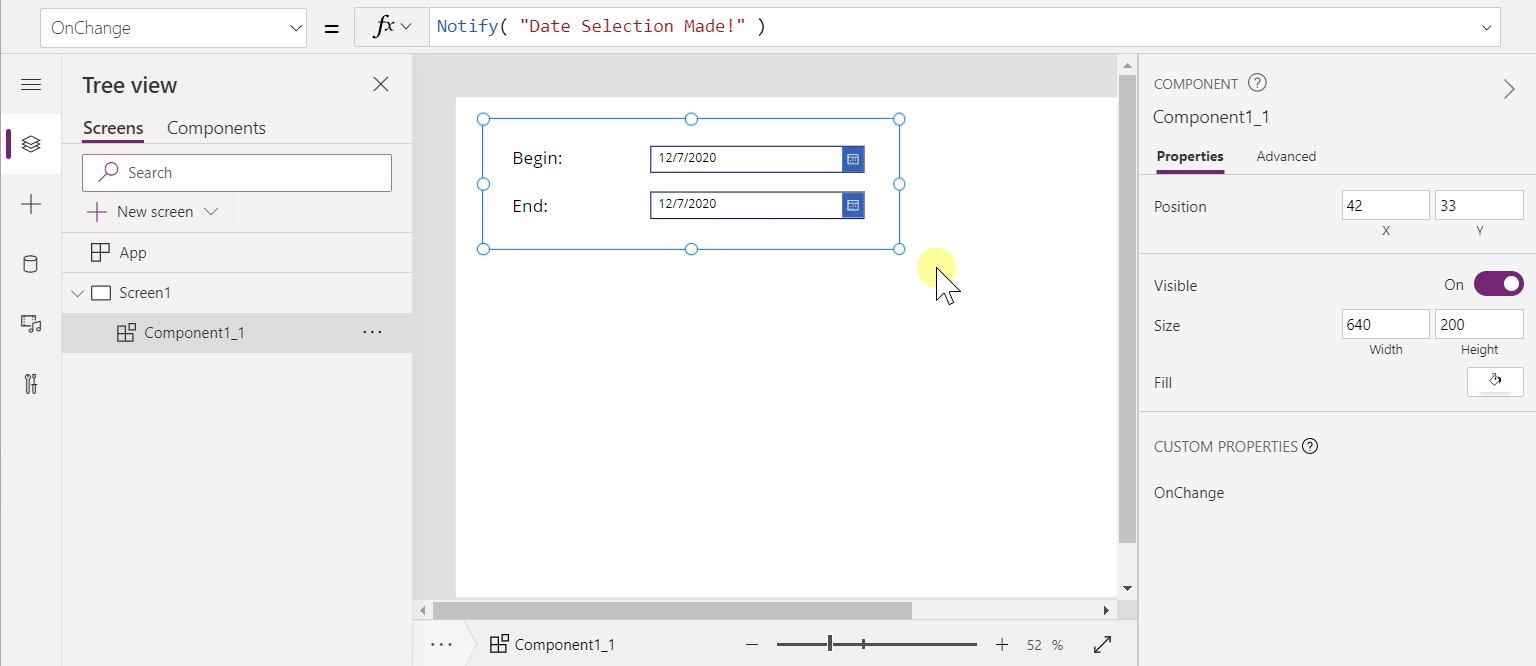1536x666 pixels.
Task: Switch to the Components tab
Action: [x=216, y=128]
